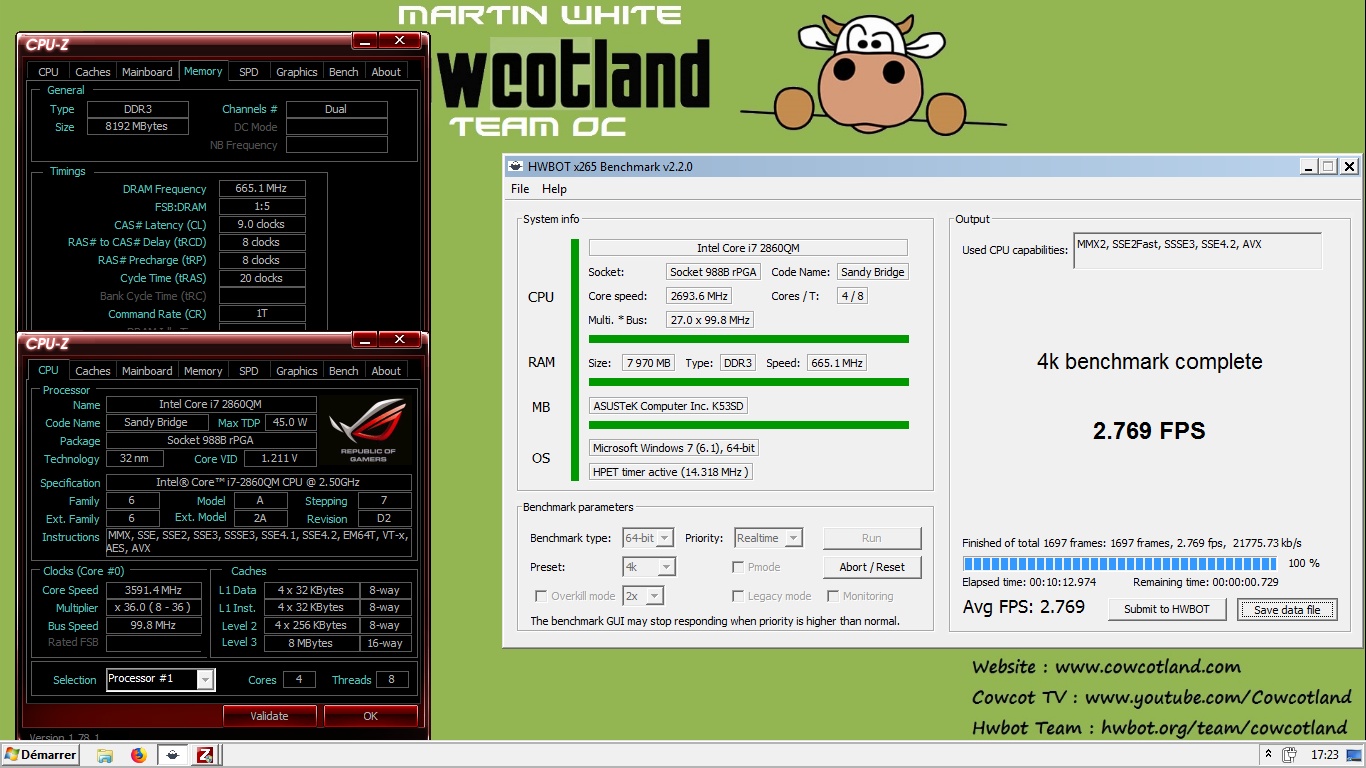Click the Abort / Reset button
This screenshot has height=768, width=1366.
coord(872,567)
